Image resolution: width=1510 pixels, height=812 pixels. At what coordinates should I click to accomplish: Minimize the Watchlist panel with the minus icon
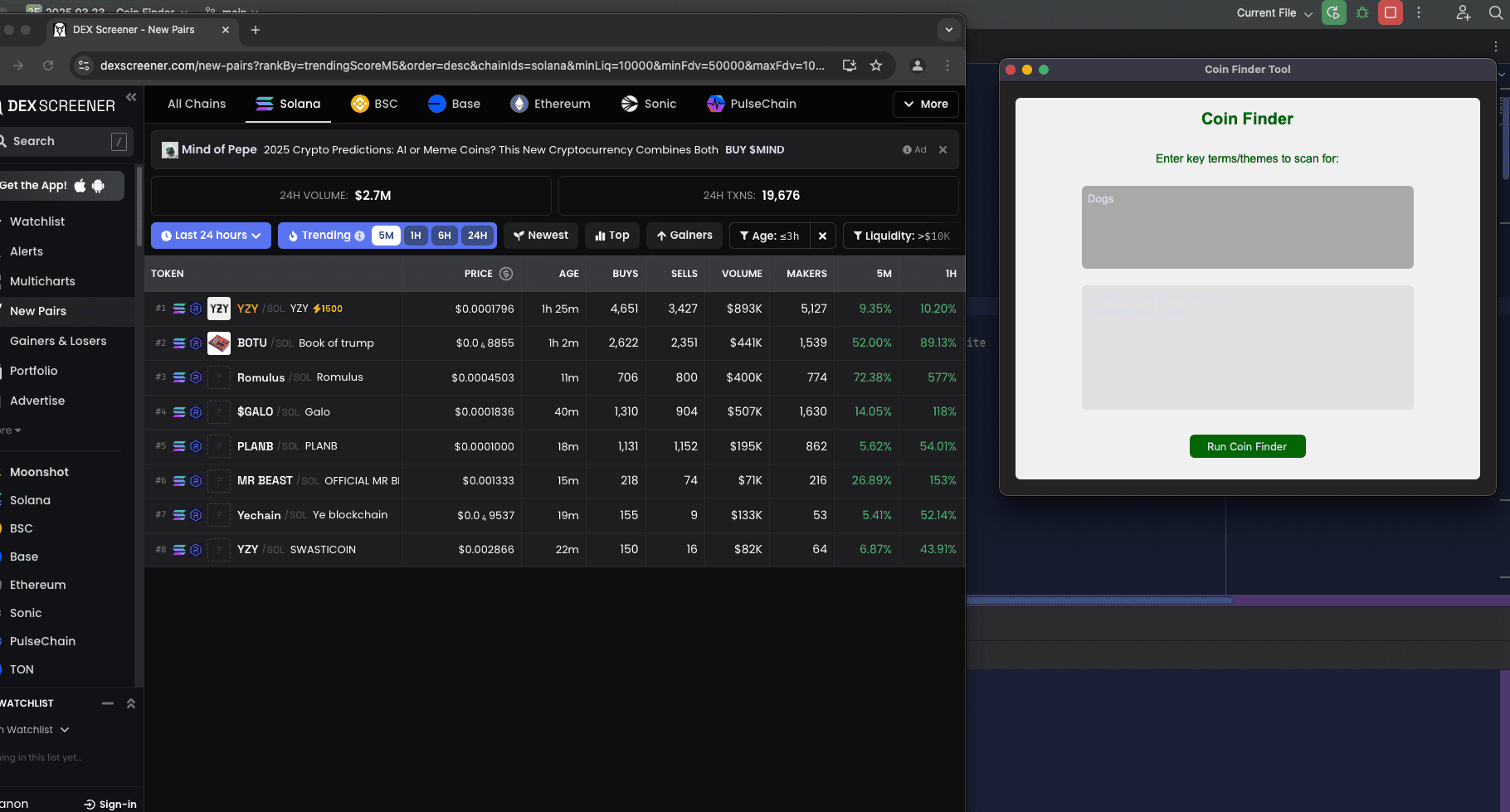pos(108,703)
